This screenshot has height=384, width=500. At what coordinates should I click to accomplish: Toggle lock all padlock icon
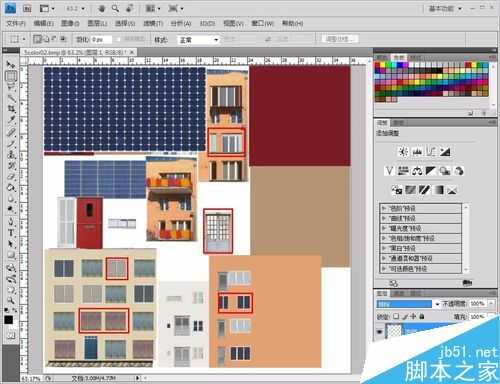tap(422, 316)
